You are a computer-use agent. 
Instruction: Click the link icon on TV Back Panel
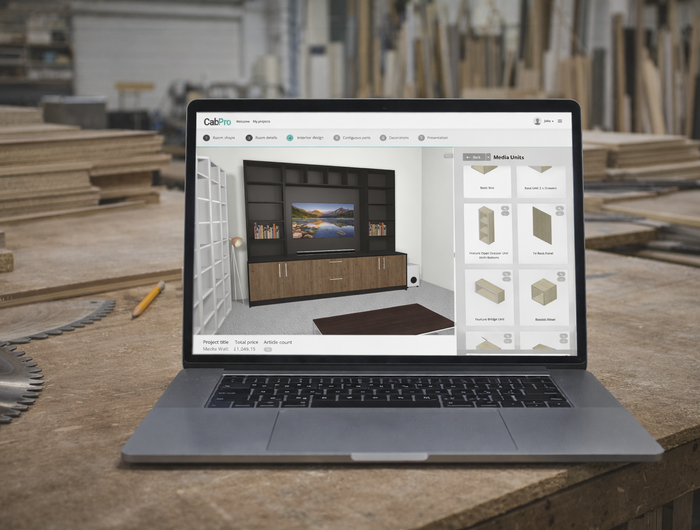click(x=560, y=210)
